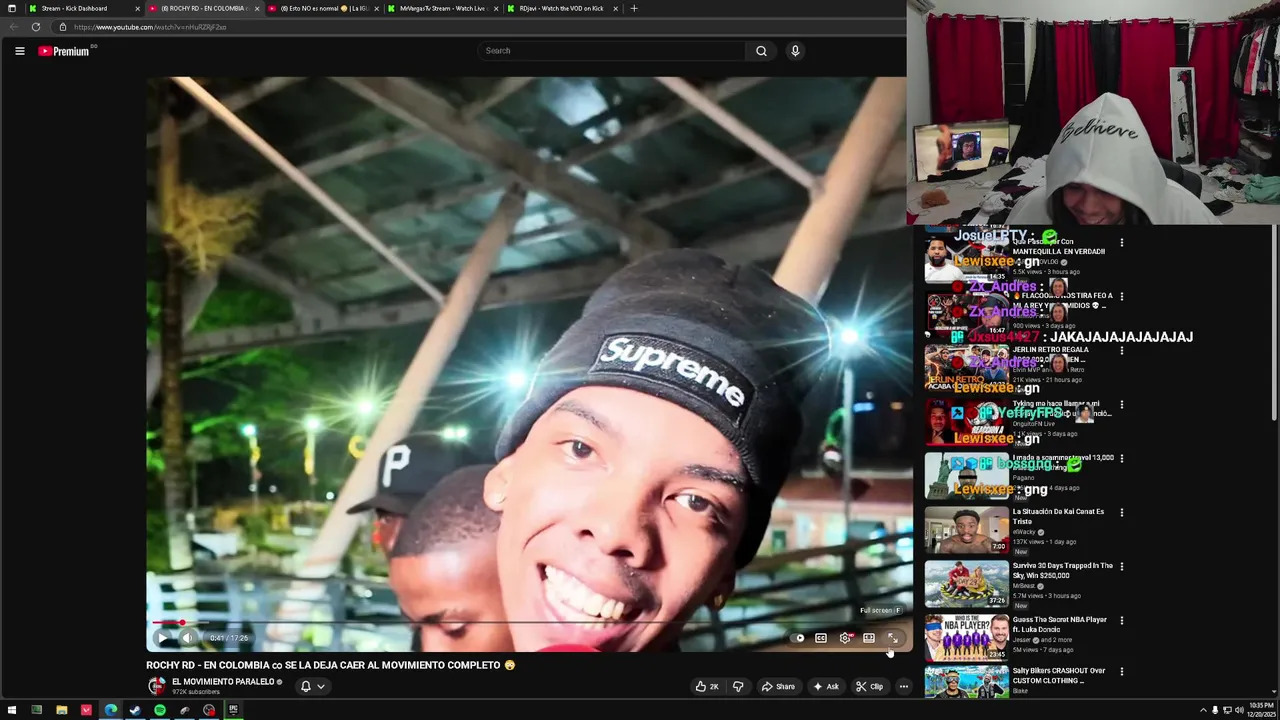This screenshot has height=720, width=1280.
Task: Mute the video volume speaker icon
Action: (187, 638)
